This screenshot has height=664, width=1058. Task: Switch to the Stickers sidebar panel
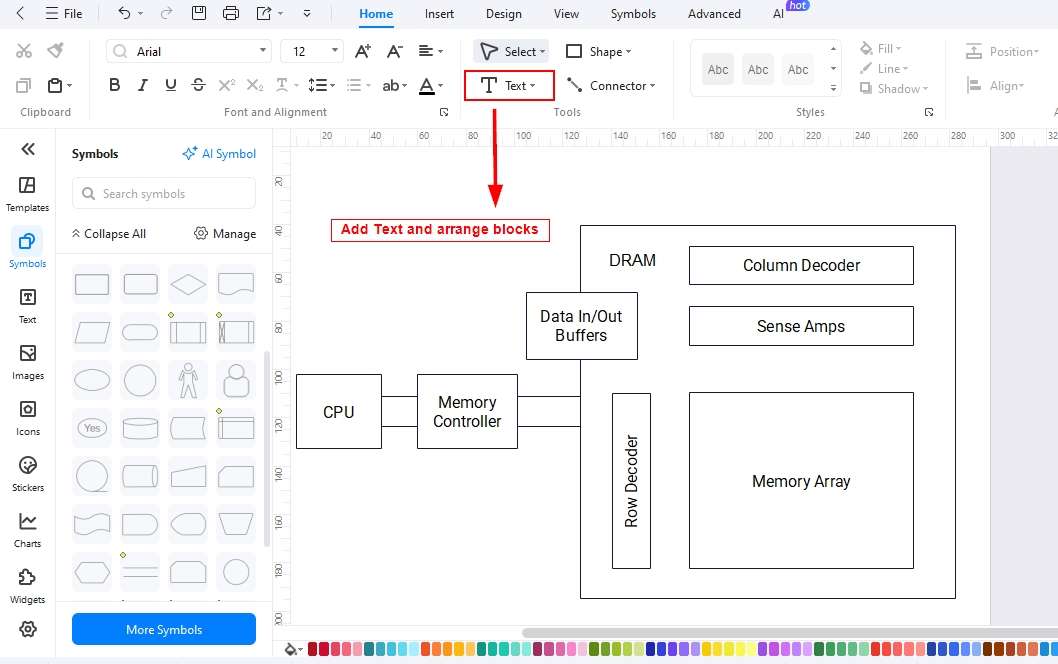click(x=27, y=472)
